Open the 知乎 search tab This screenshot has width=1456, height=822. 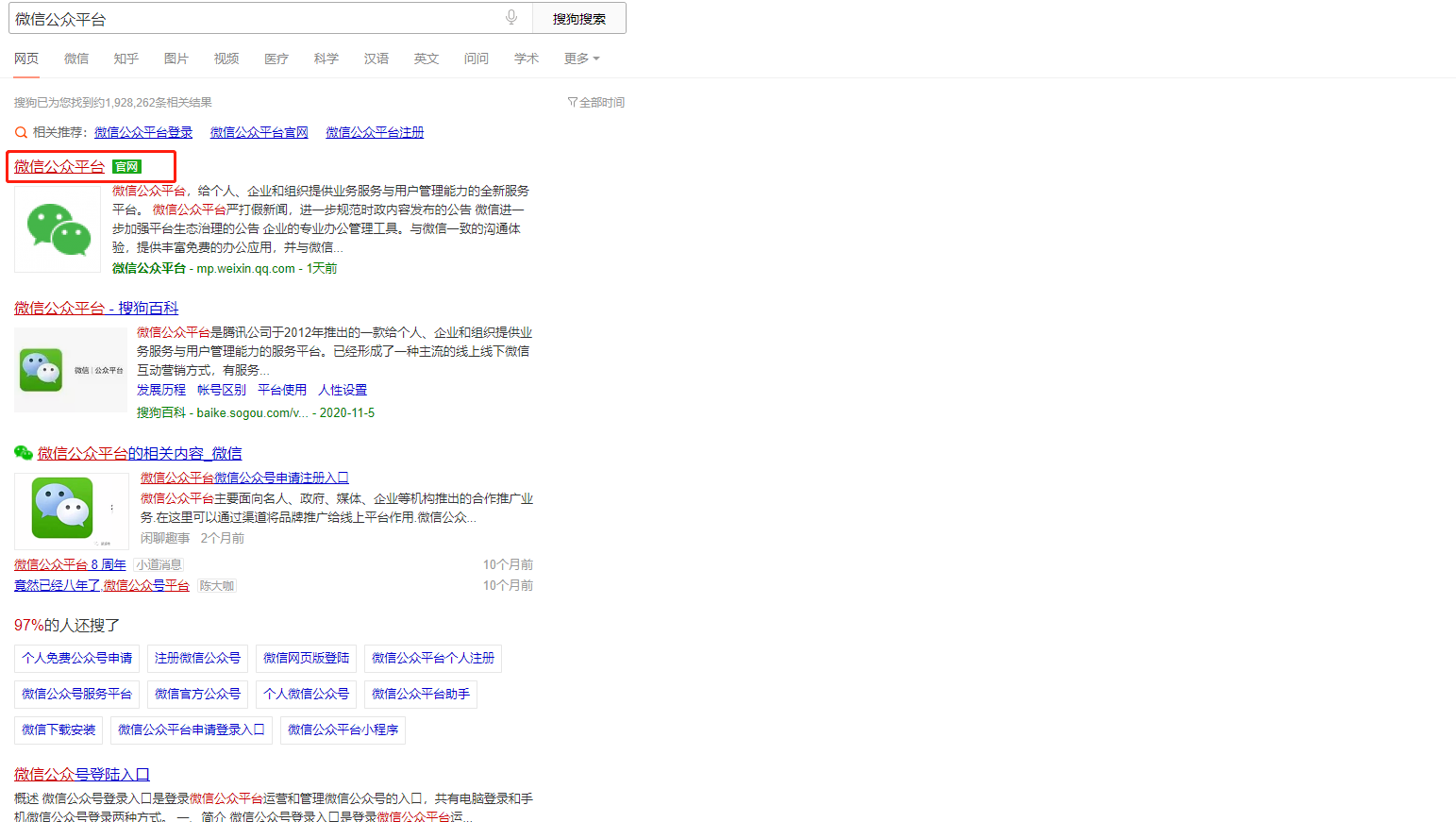point(126,59)
